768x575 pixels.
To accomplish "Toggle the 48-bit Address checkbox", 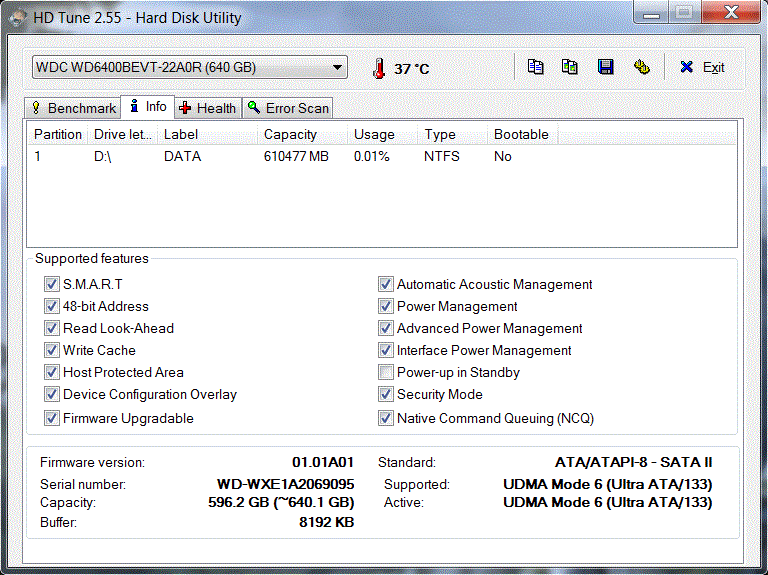I will 51,306.
